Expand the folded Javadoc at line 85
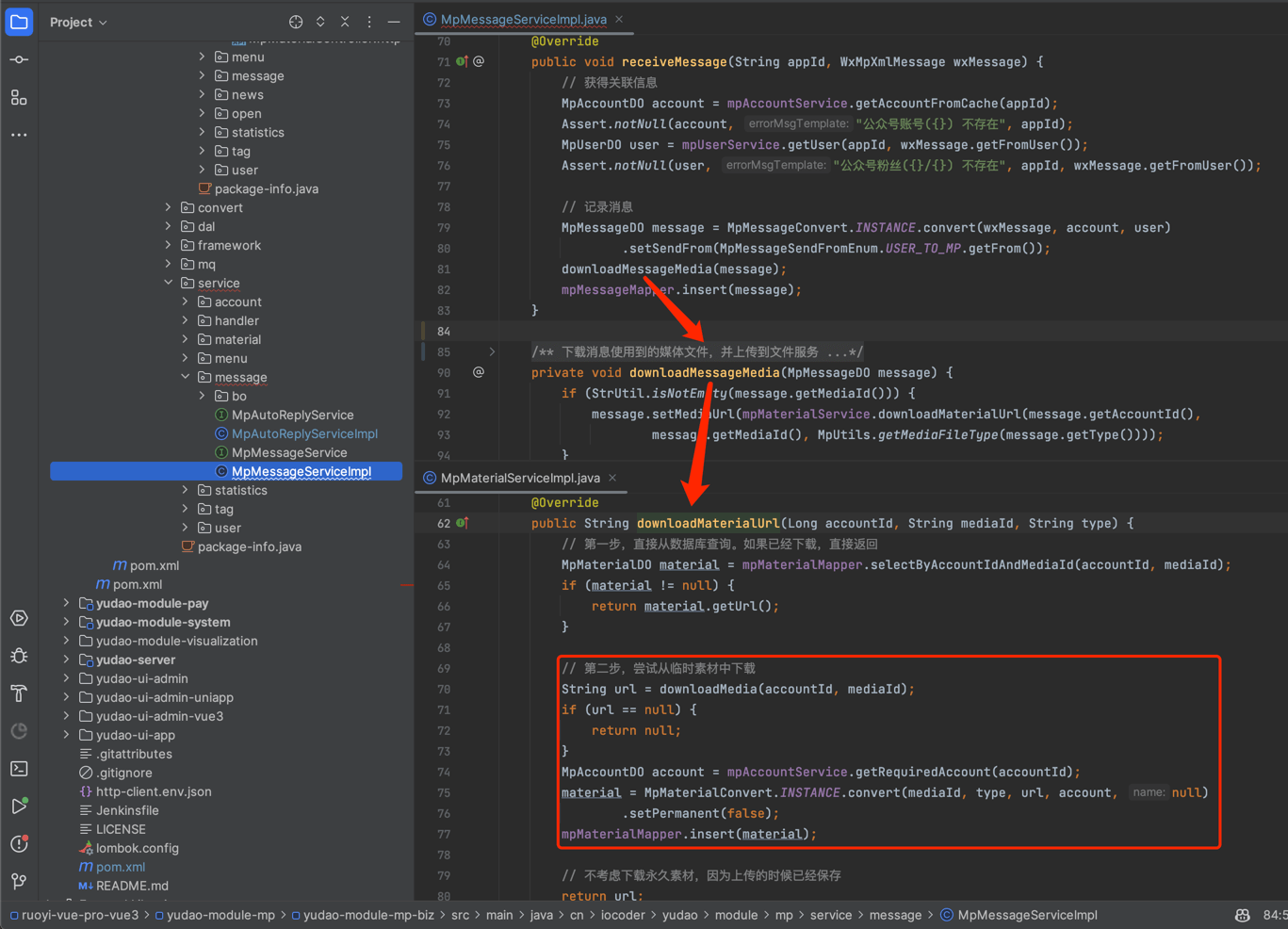Screen dimensions: 1288x929 pos(492,352)
